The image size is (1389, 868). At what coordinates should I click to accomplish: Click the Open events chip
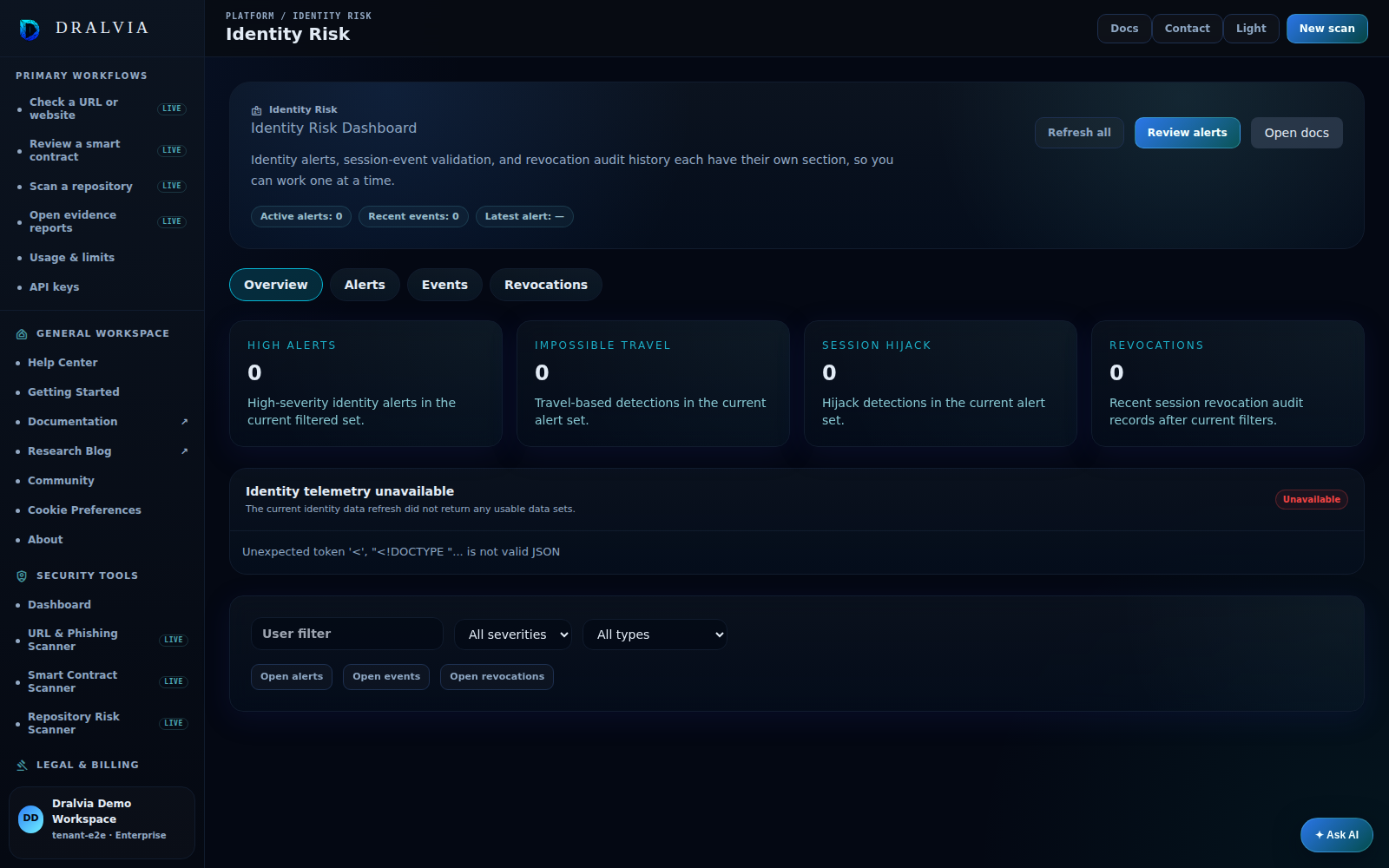click(x=386, y=677)
